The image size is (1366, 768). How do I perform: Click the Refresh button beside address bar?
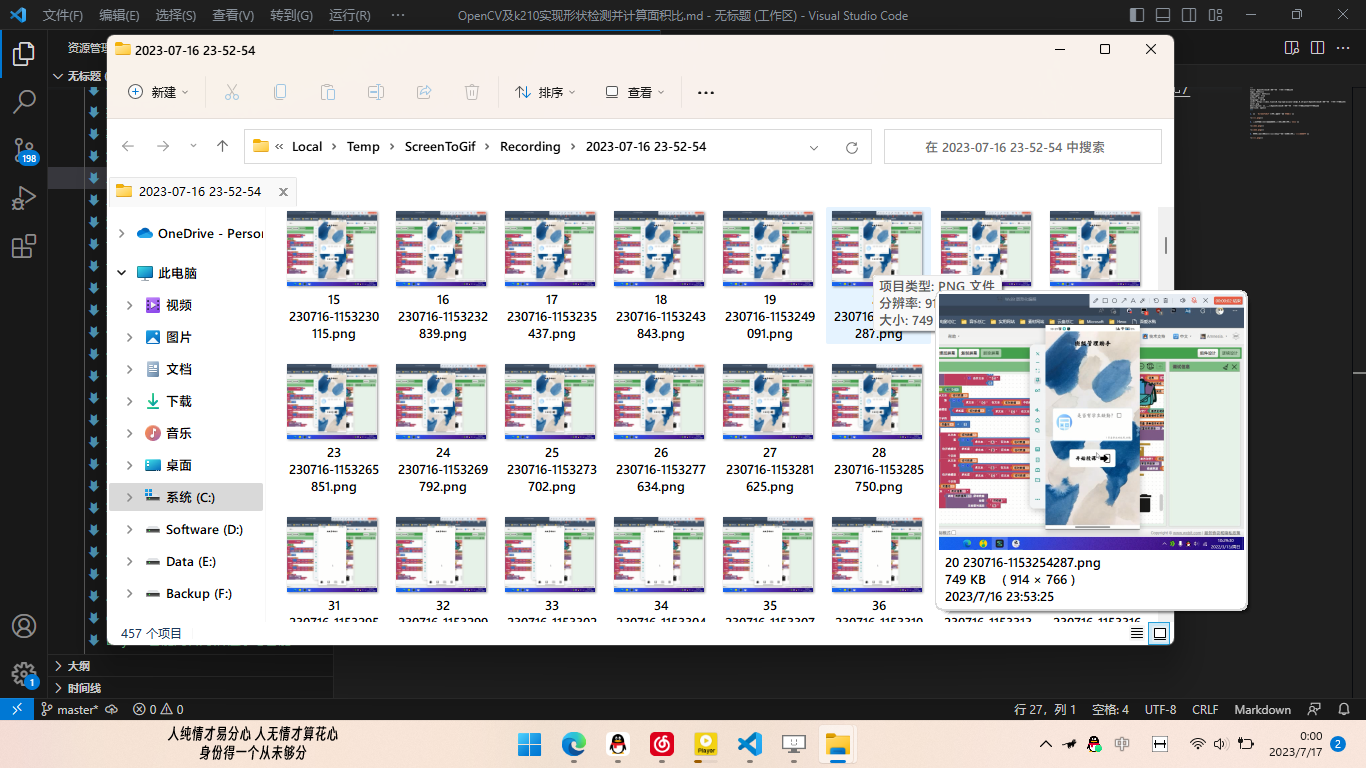click(x=851, y=147)
